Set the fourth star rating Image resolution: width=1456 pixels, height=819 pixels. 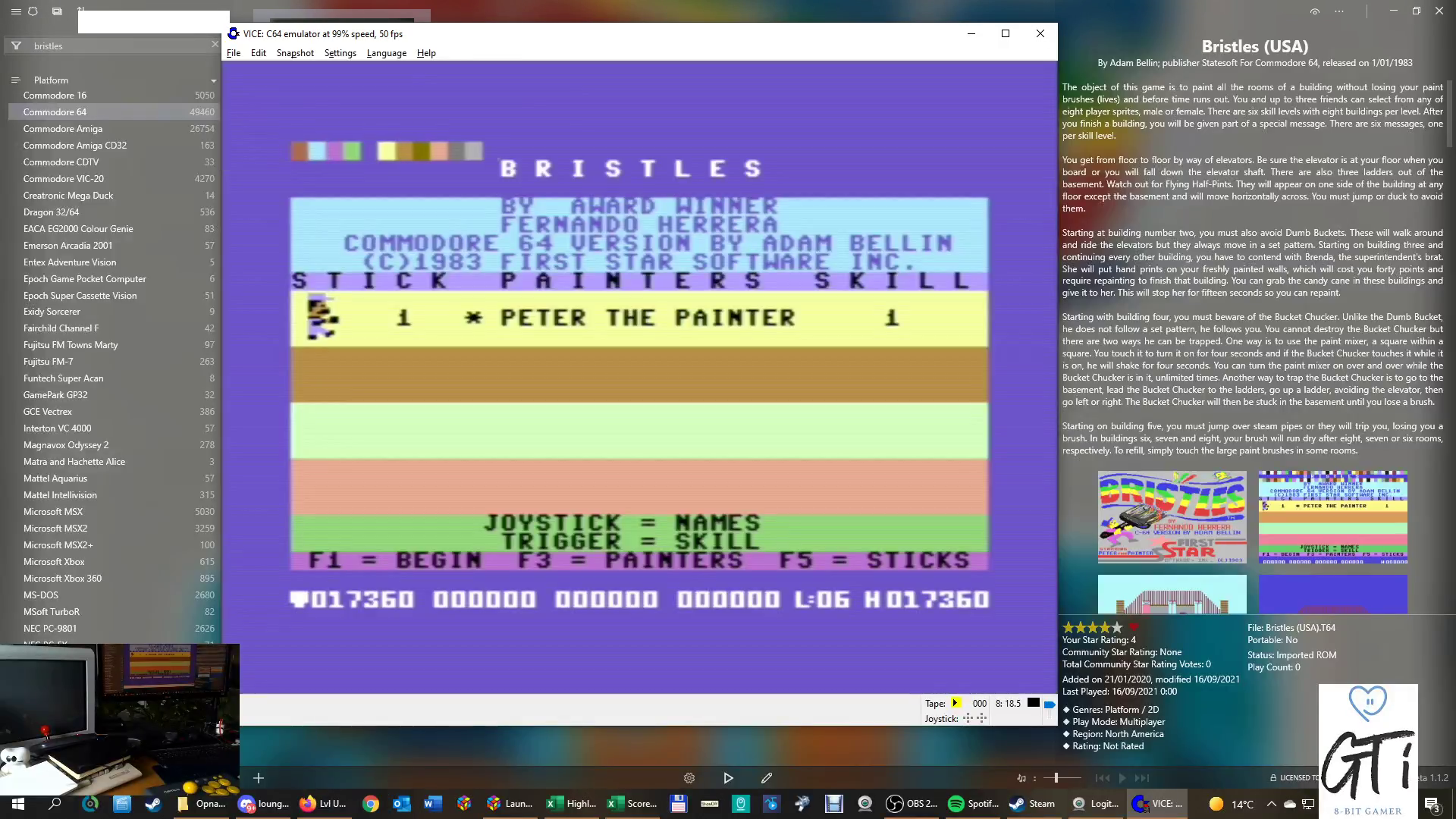click(x=1105, y=627)
